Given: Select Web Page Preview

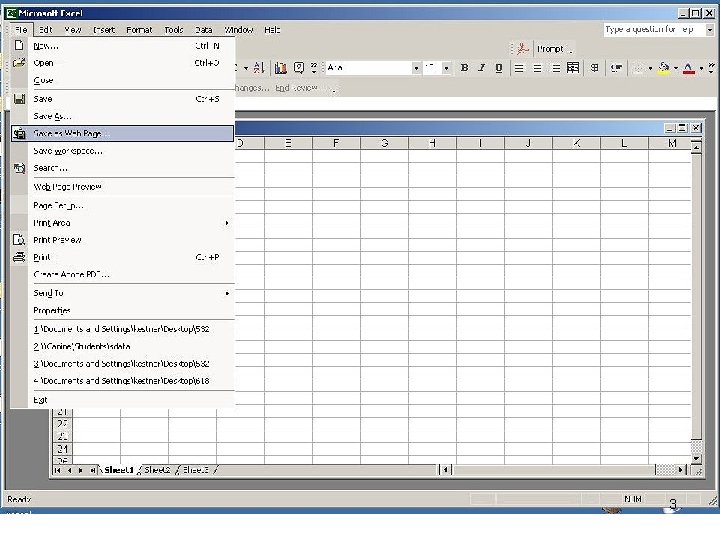Looking at the screenshot, I should coord(122,187).
